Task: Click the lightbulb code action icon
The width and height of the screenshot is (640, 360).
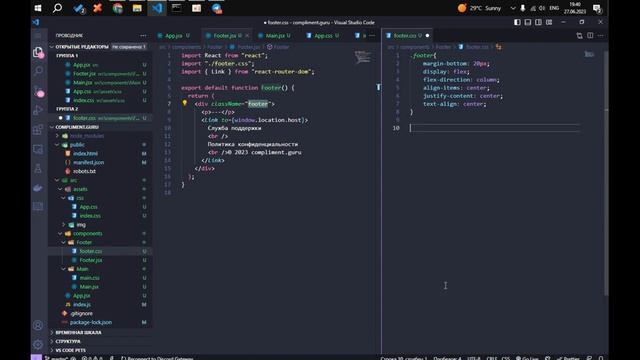Action: [x=184, y=103]
